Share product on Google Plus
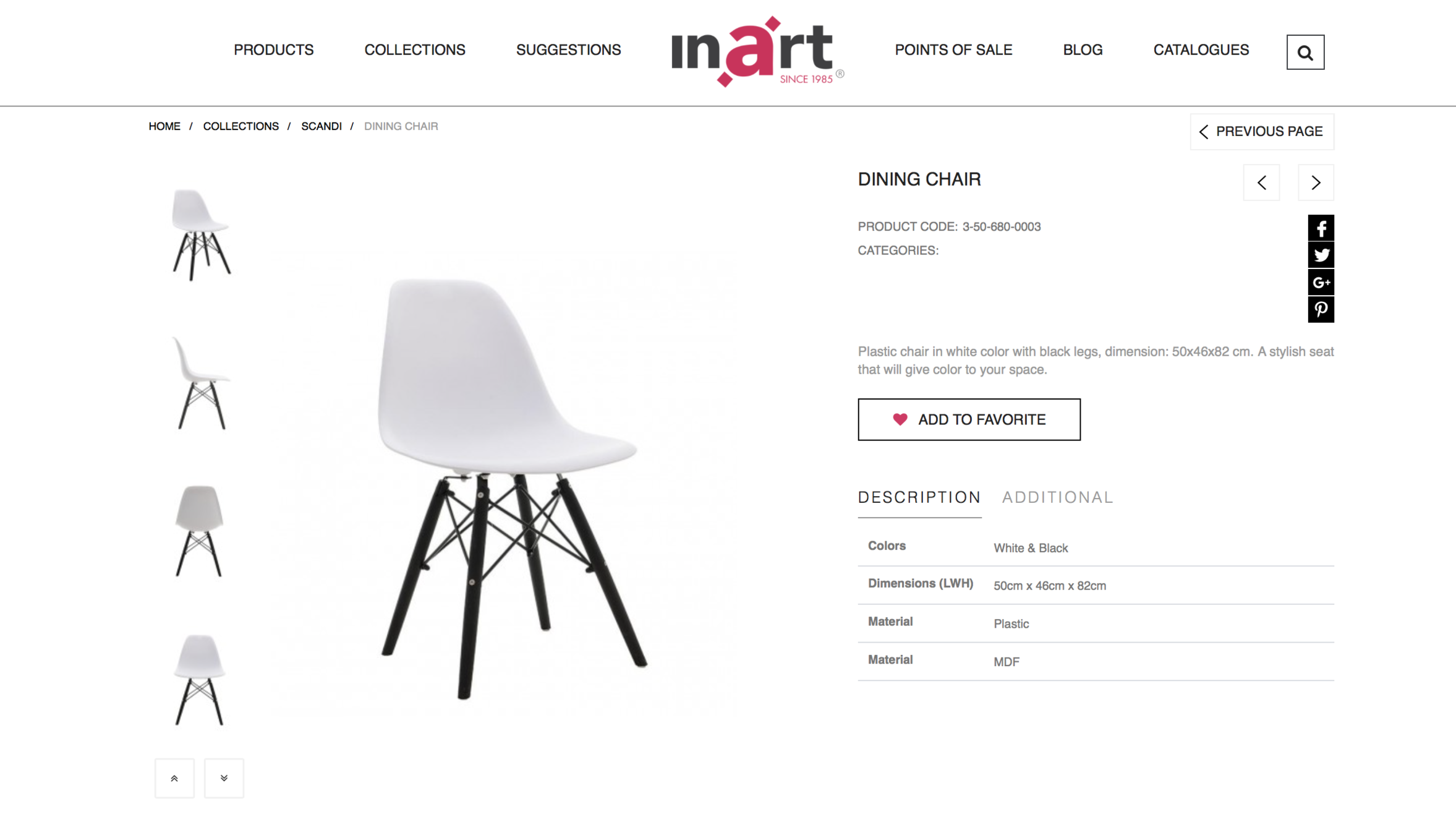Screen dimensions: 1456x835 [x=1321, y=282]
